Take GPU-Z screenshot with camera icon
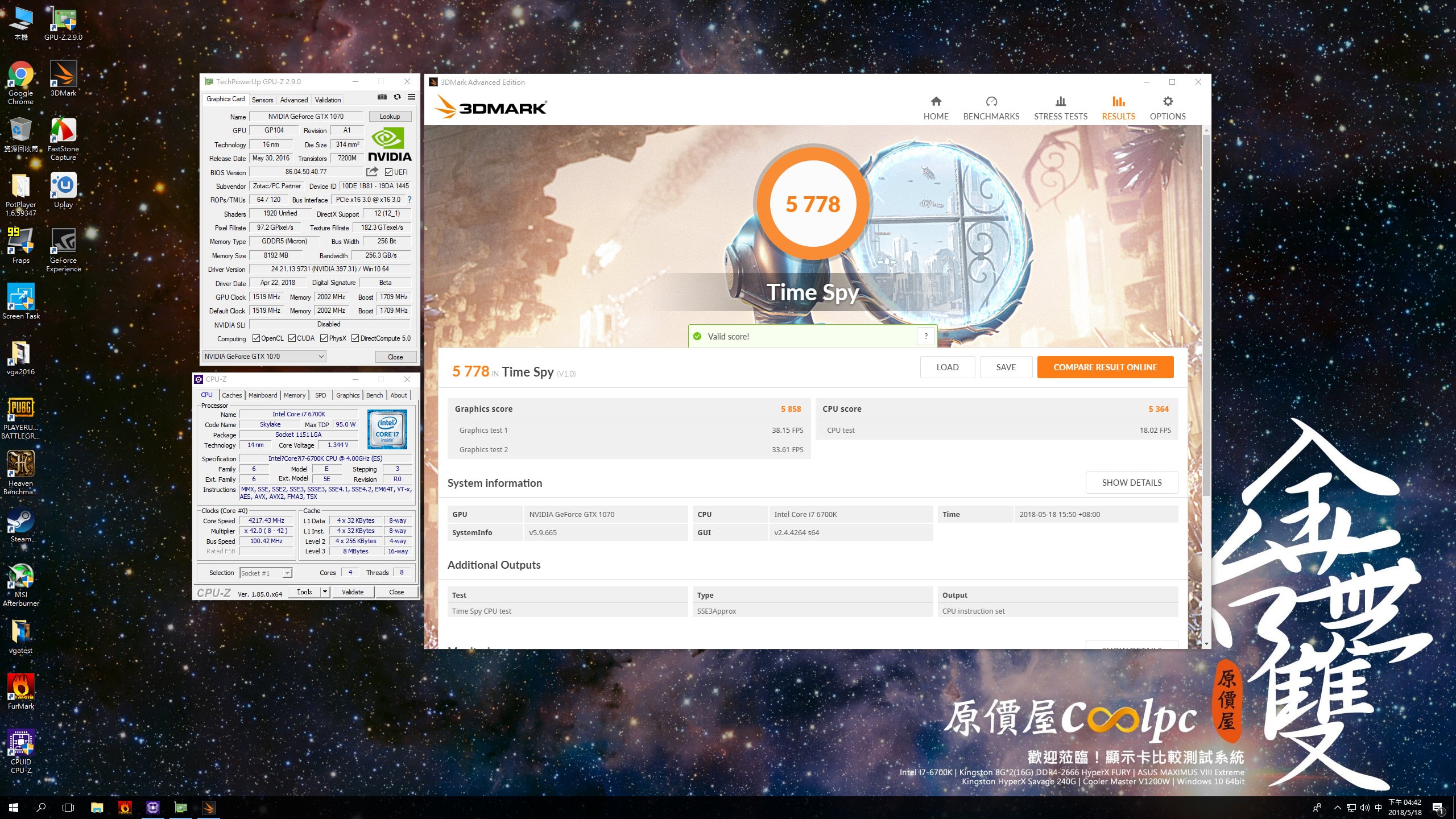This screenshot has height=819, width=1456. [x=382, y=97]
